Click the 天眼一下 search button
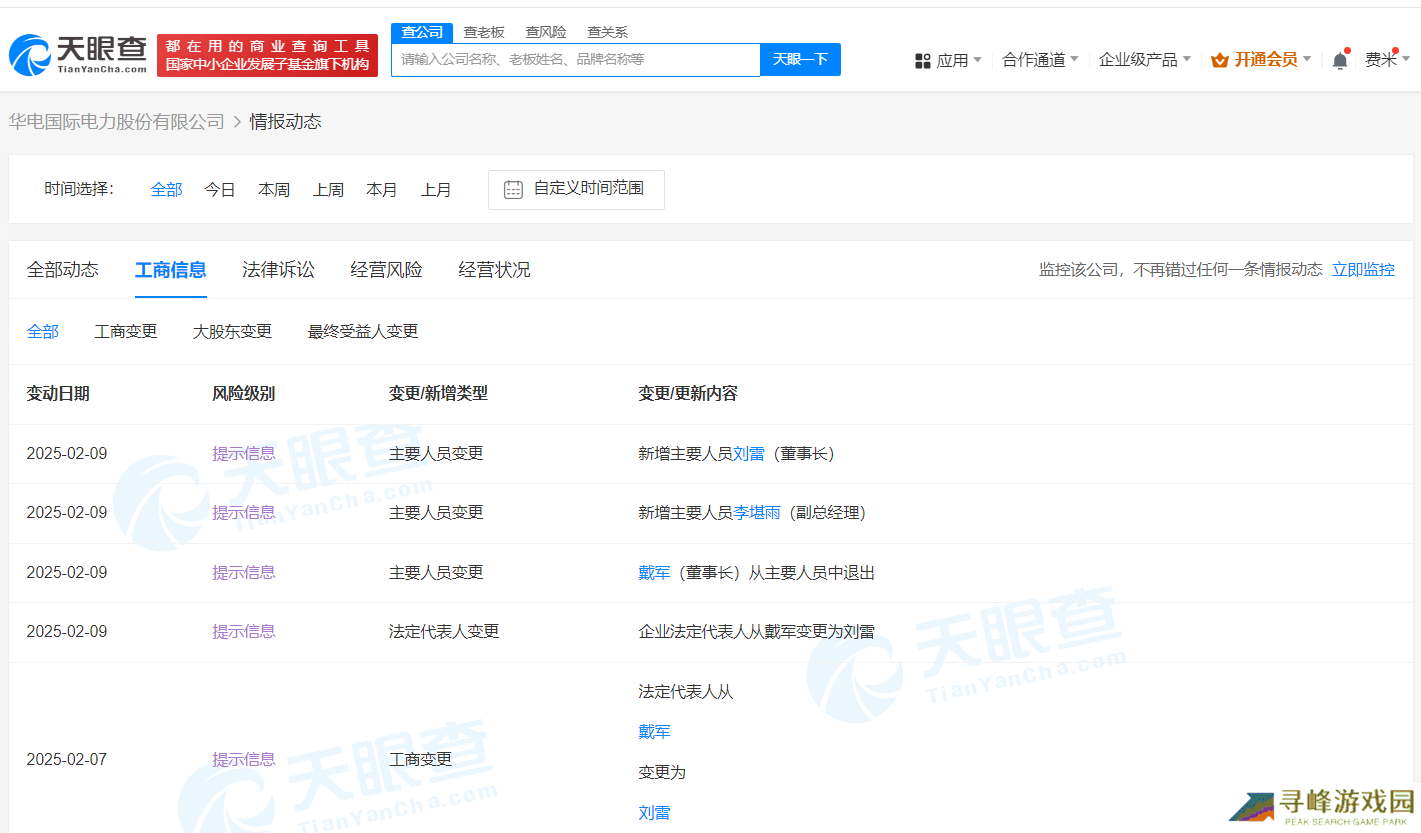The width and height of the screenshot is (1421, 833). pos(801,60)
